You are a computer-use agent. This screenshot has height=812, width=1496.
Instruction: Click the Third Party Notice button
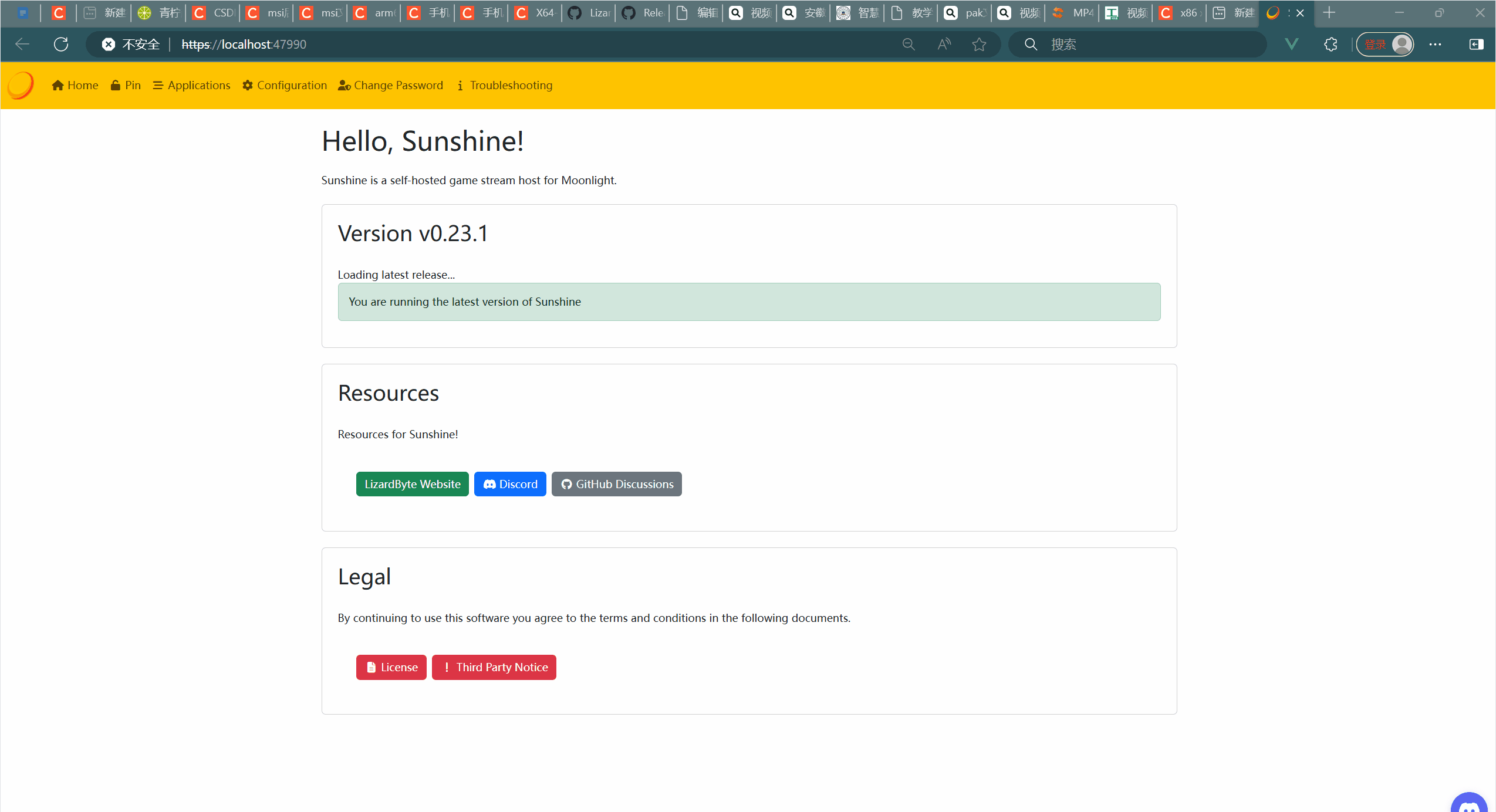[x=493, y=667]
